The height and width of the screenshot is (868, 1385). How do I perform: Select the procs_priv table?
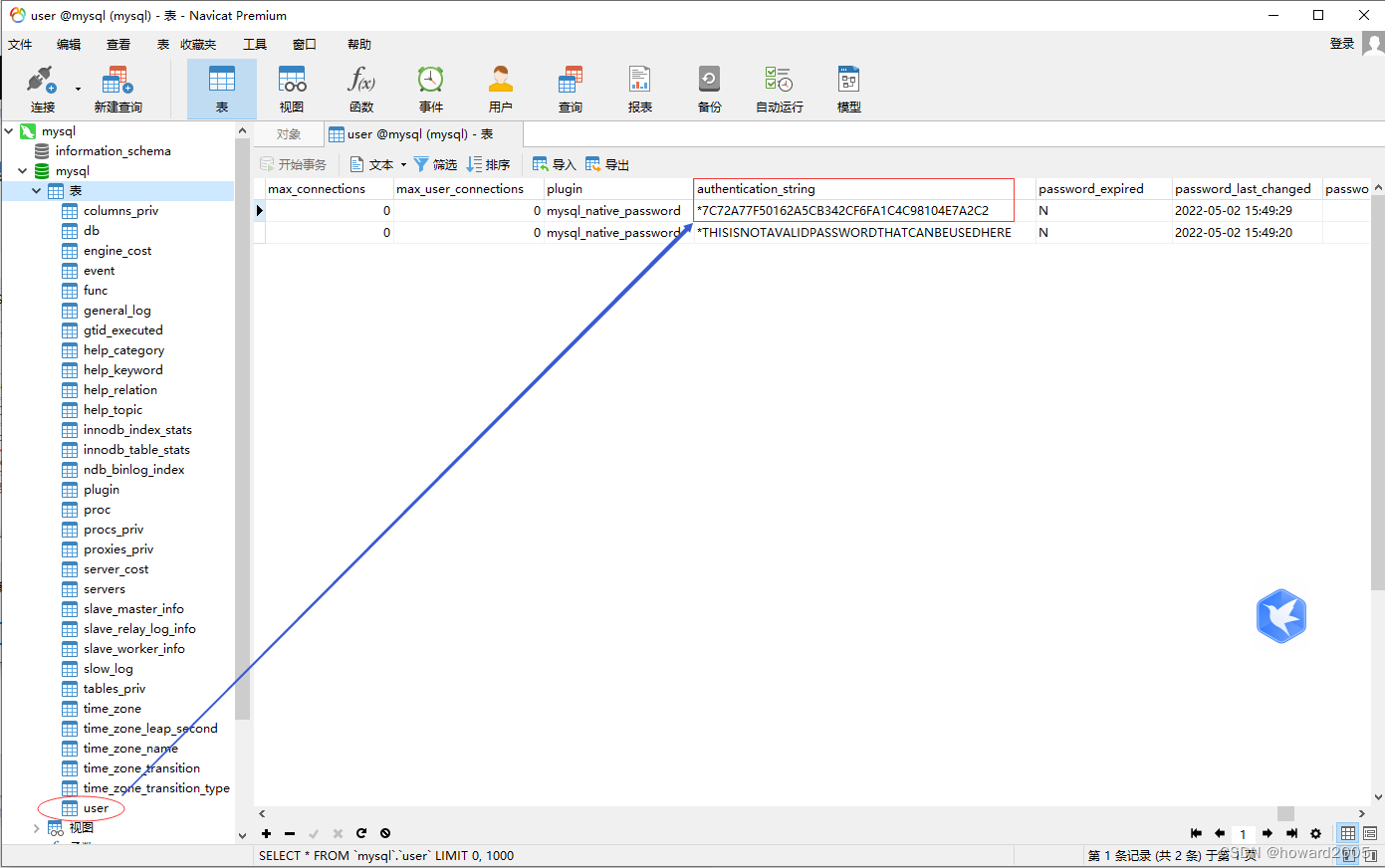coord(114,529)
